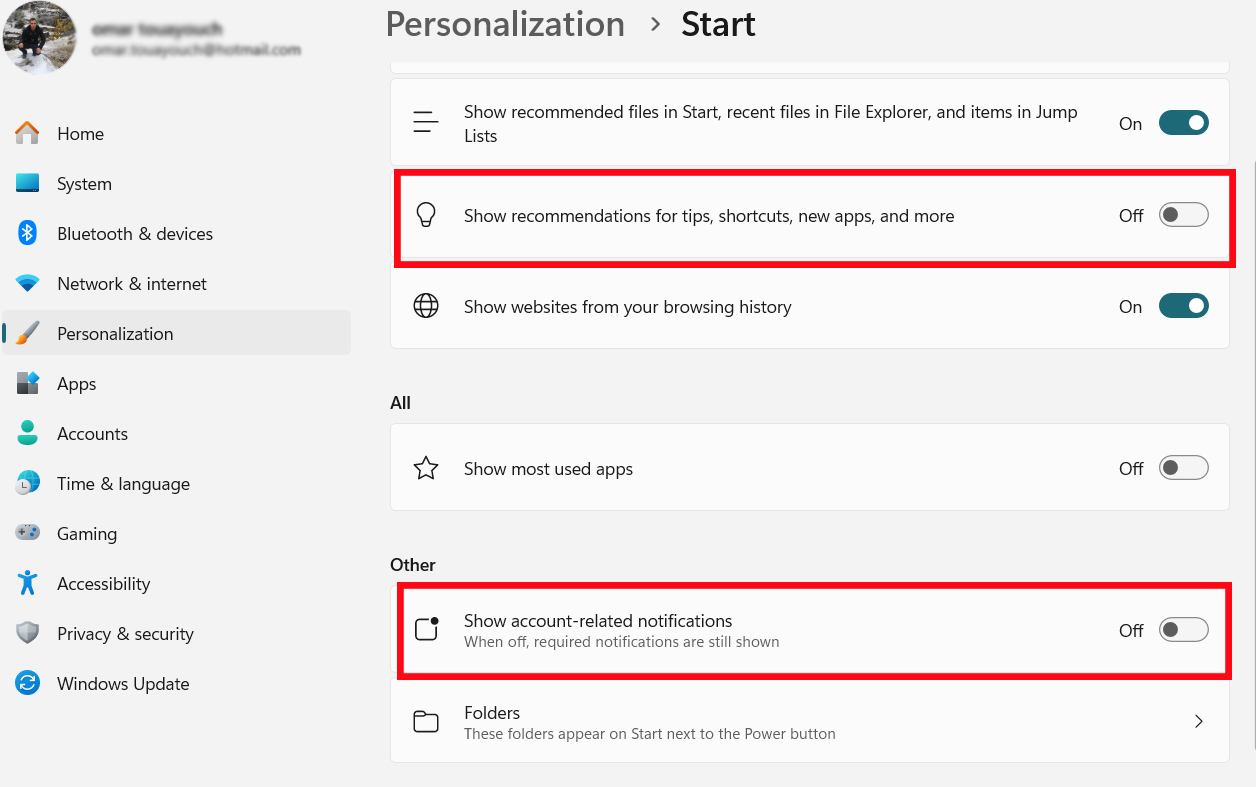Image resolution: width=1256 pixels, height=787 pixels.
Task: Open the Accounts settings page
Action: pyautogui.click(x=92, y=434)
